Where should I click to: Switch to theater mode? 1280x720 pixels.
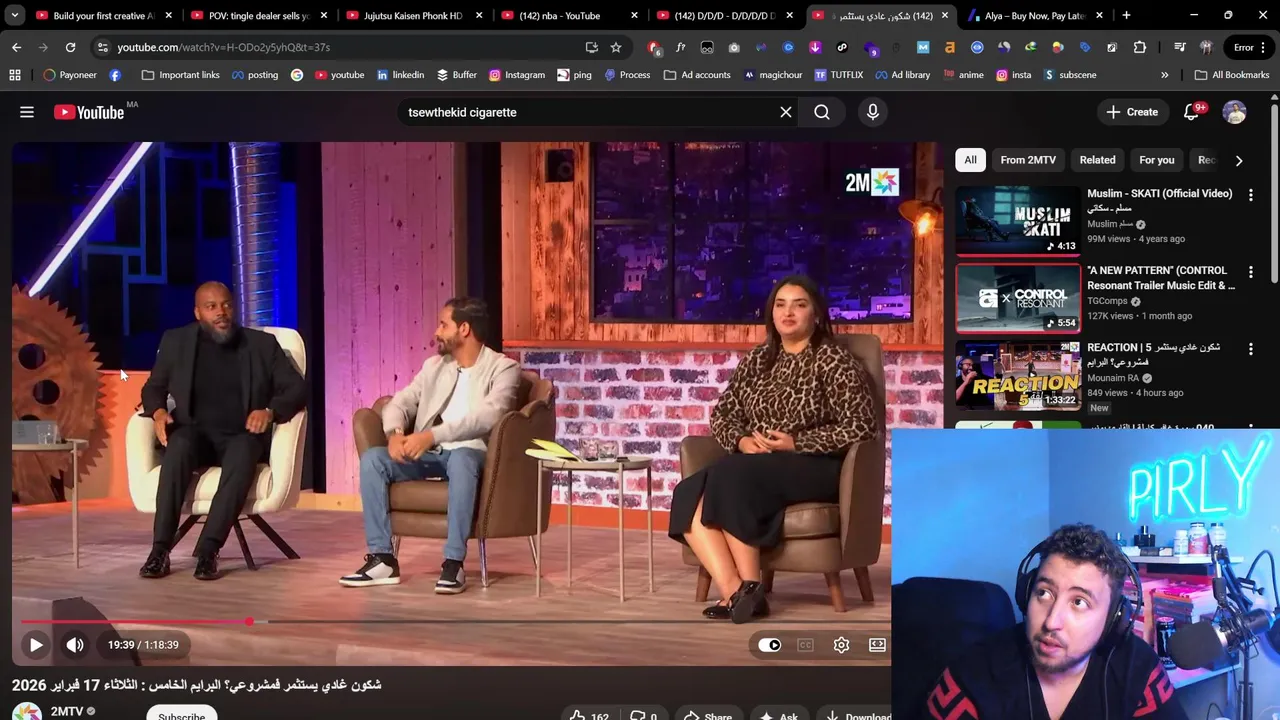(877, 645)
